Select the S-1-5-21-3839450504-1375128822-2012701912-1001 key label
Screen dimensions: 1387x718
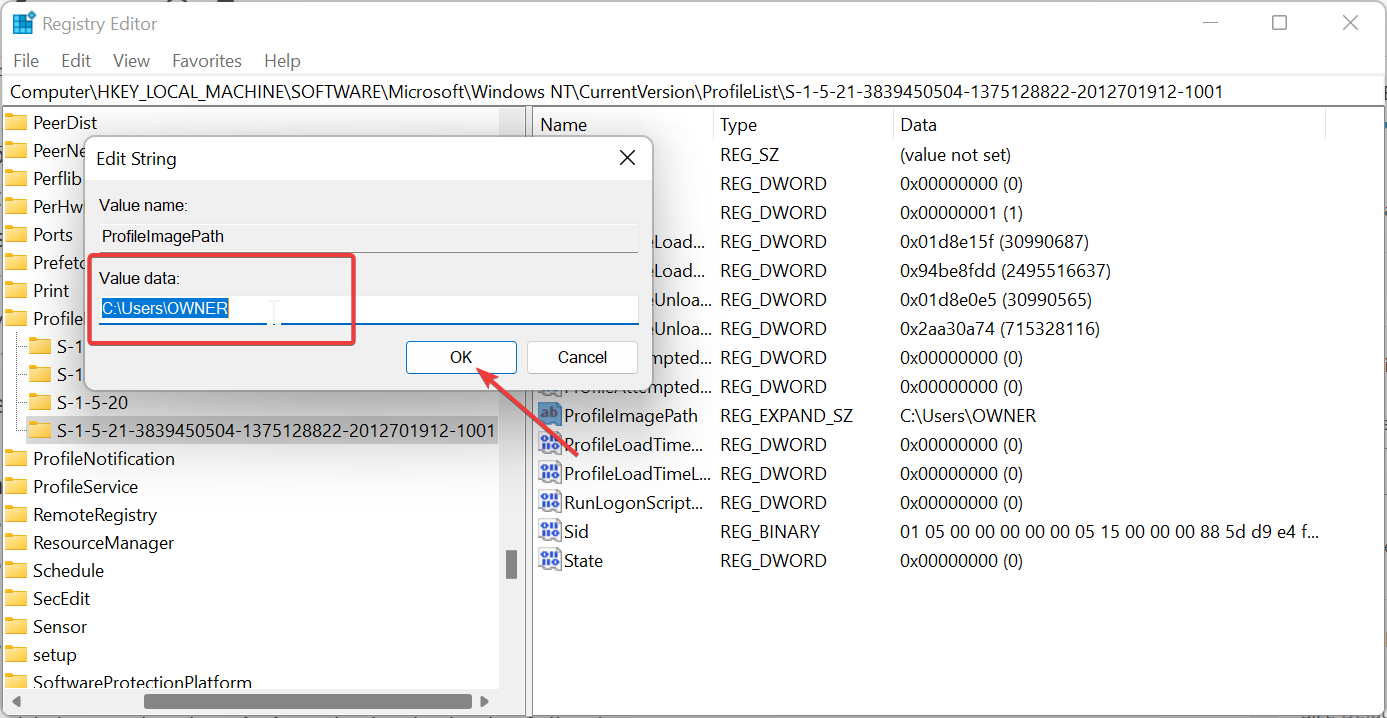(x=276, y=430)
